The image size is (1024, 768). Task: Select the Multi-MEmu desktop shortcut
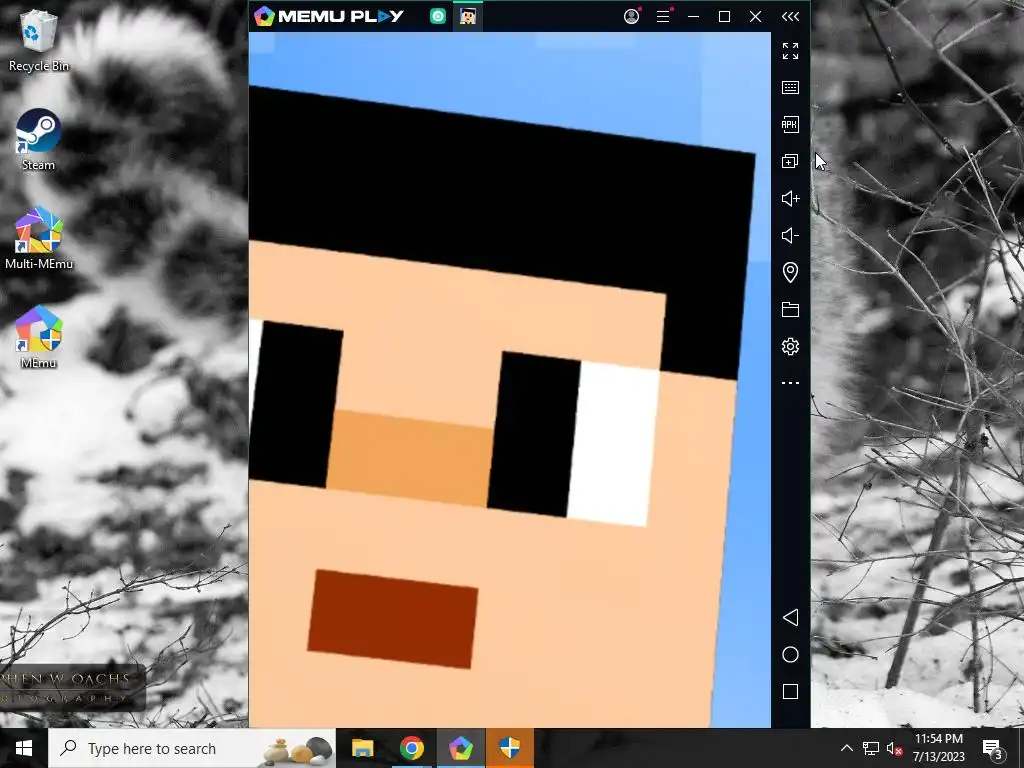39,238
